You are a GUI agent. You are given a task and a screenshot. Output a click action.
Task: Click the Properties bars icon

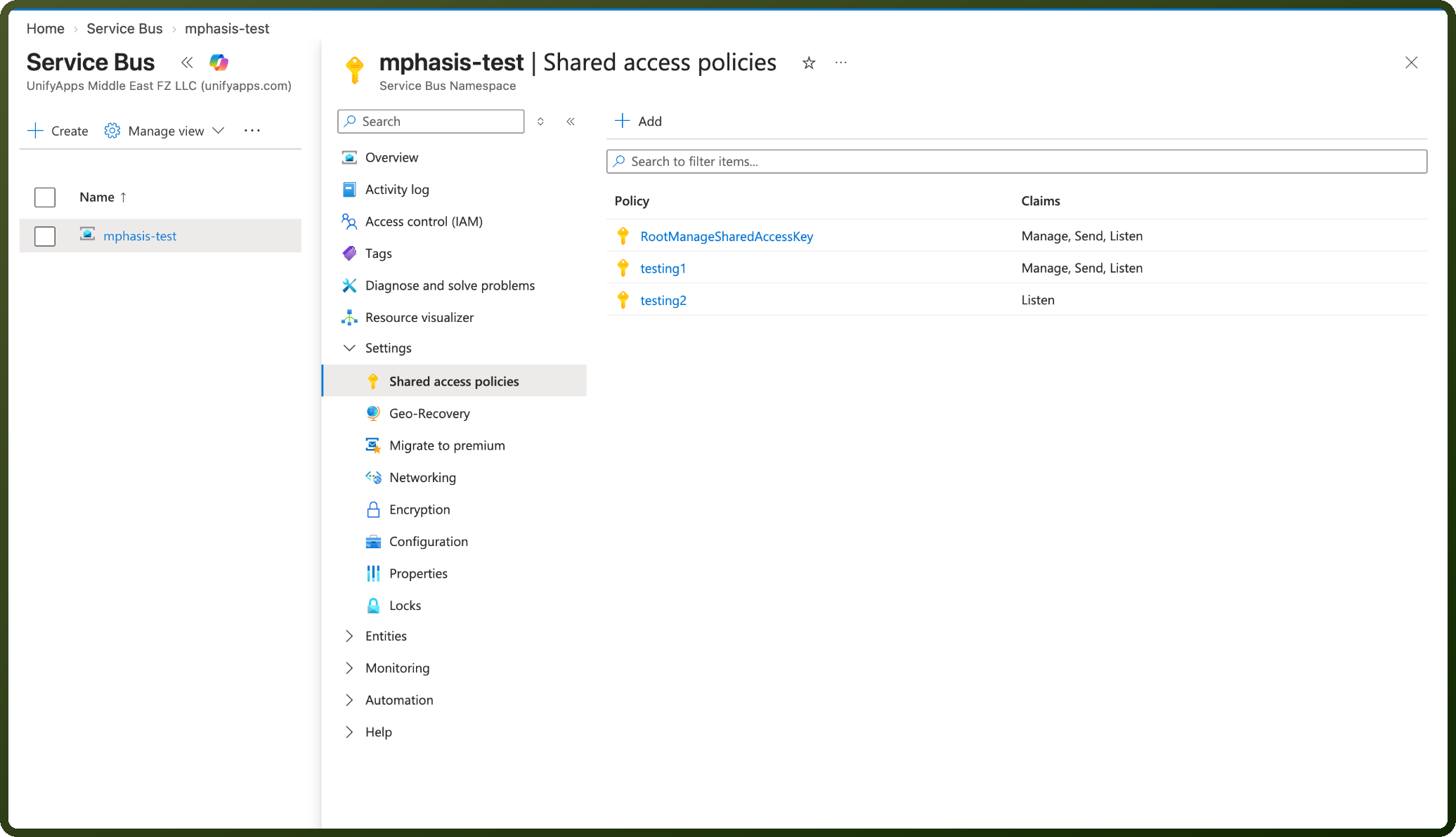point(373,573)
